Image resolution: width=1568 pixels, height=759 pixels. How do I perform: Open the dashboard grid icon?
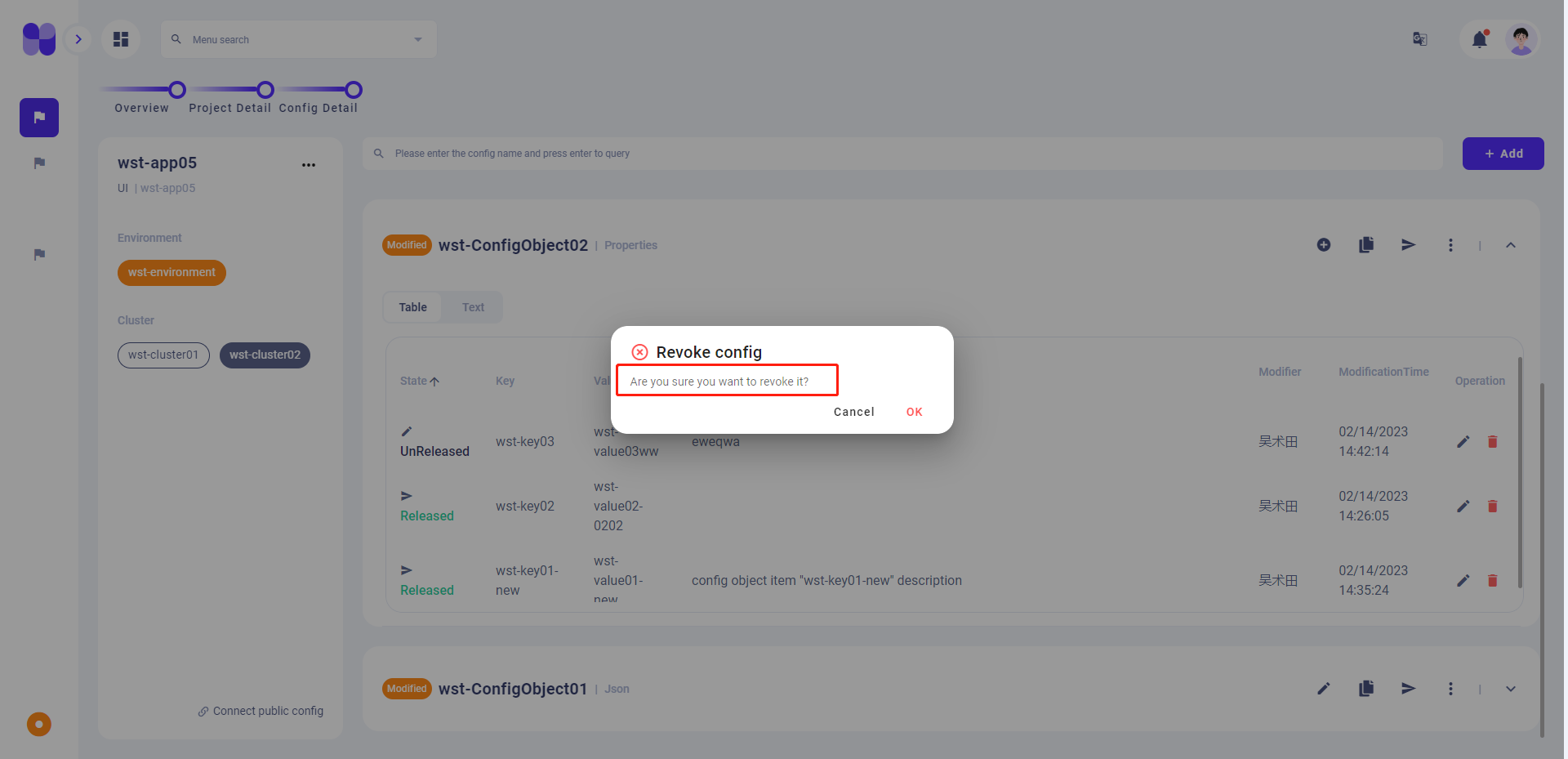[121, 39]
